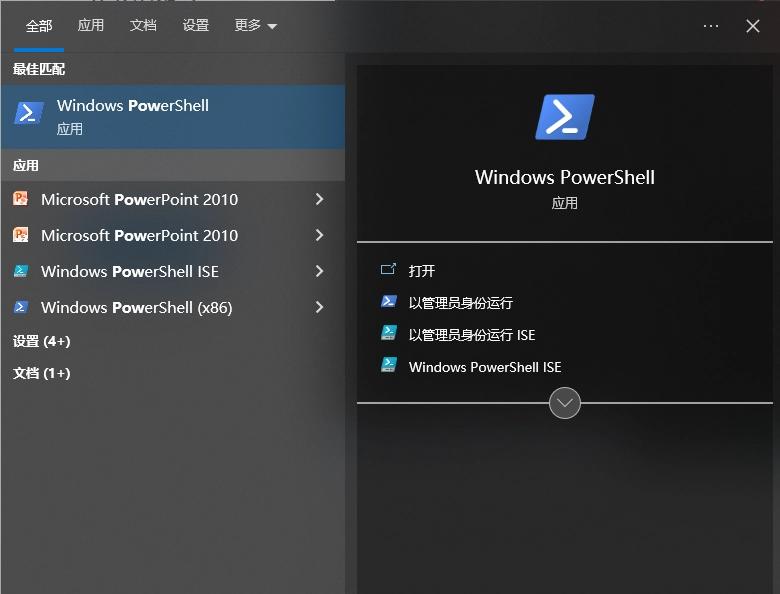Expand the second Microsoft PowerPoint 2010 arrow
The image size is (780, 594).
(x=319, y=235)
